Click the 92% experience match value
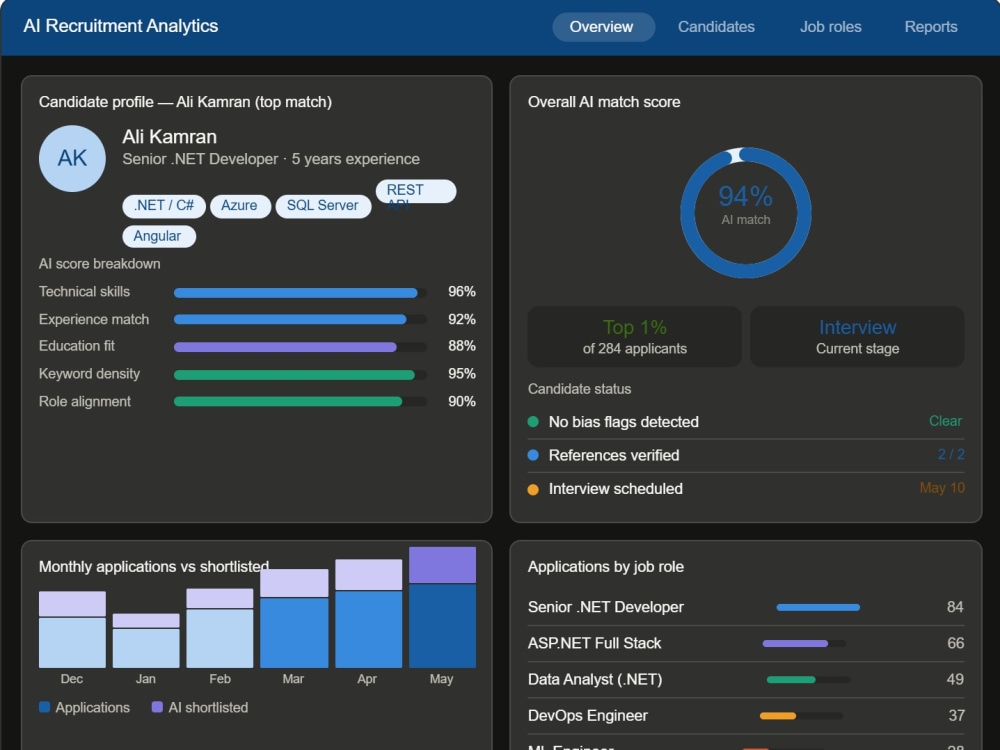 click(x=462, y=319)
